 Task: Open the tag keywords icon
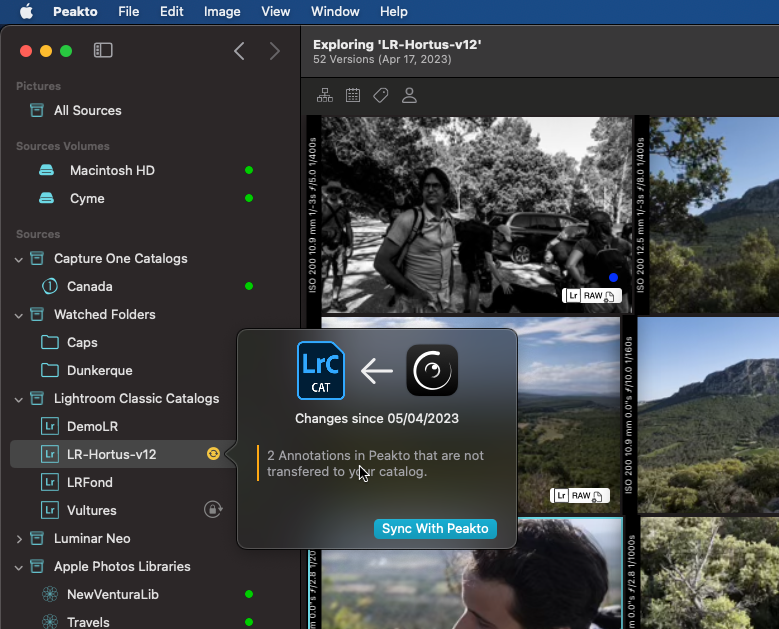[381, 95]
